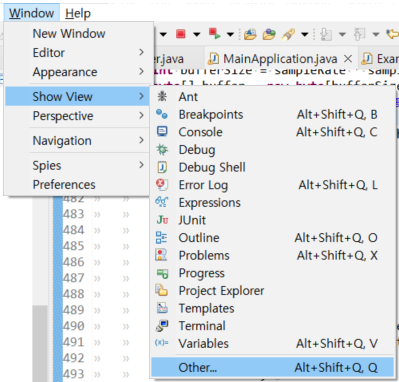
Task: Click the Debug Shell icon
Action: tap(162, 167)
